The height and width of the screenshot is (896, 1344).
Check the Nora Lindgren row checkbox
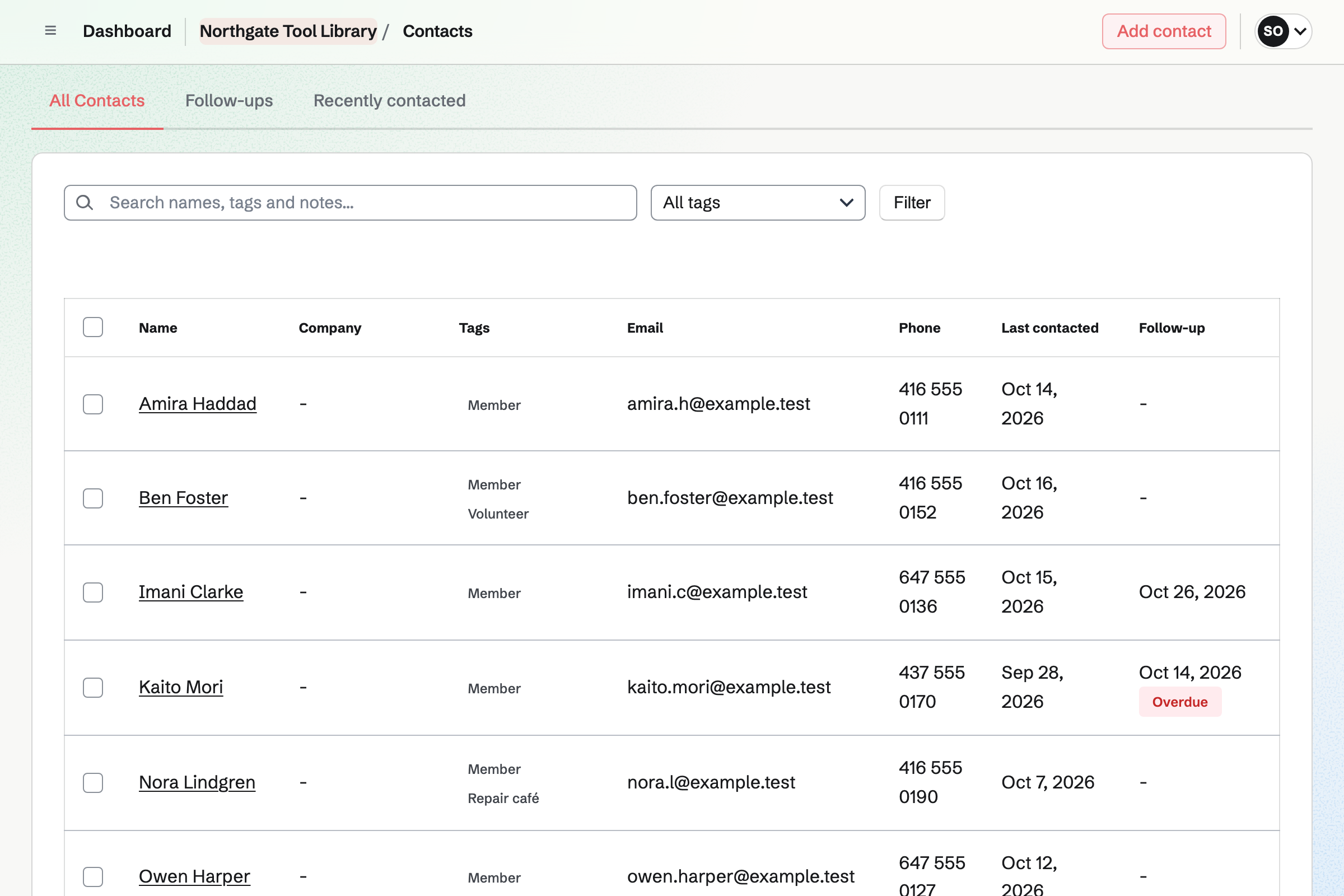coord(92,782)
